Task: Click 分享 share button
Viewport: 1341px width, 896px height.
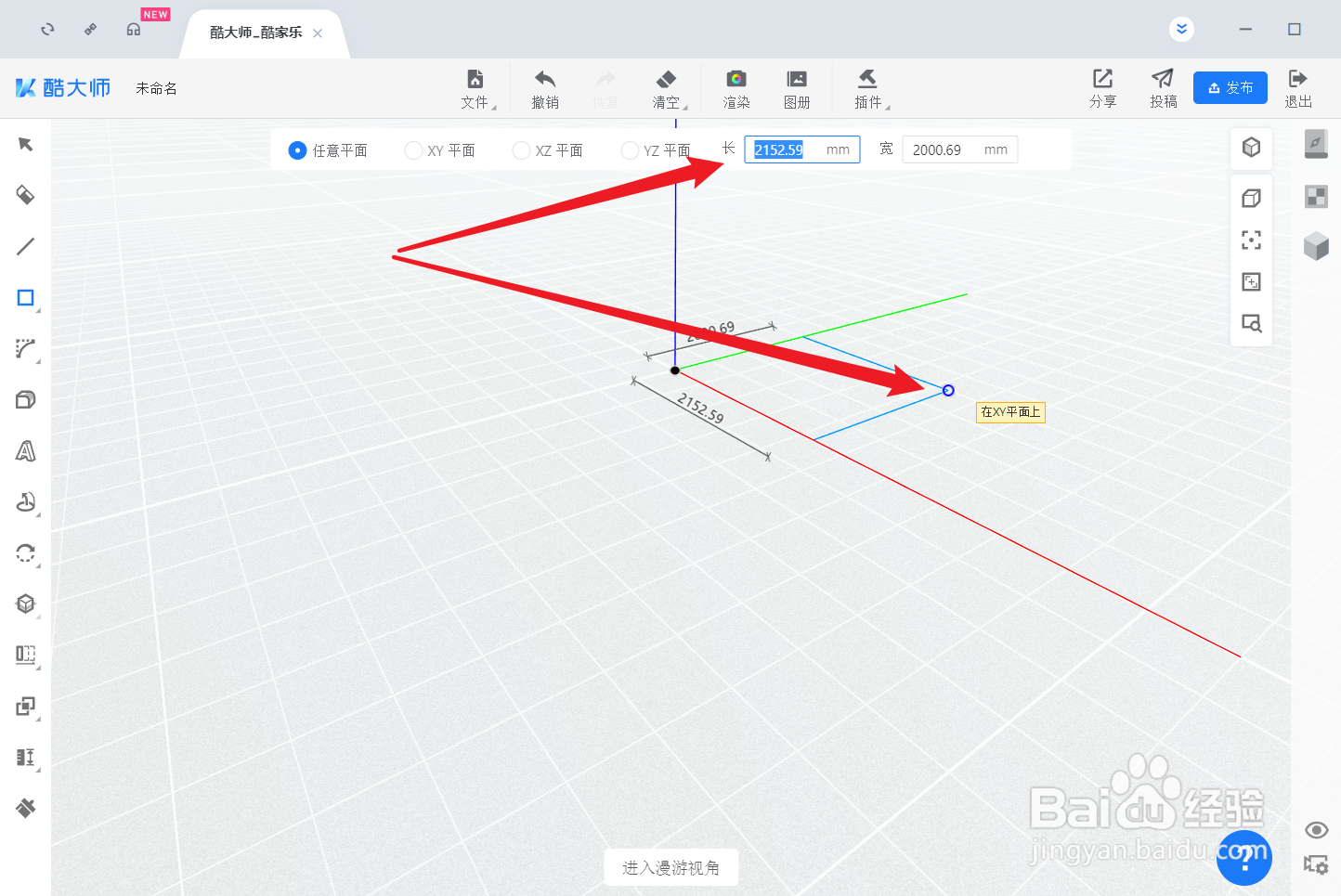Action: pos(1103,89)
